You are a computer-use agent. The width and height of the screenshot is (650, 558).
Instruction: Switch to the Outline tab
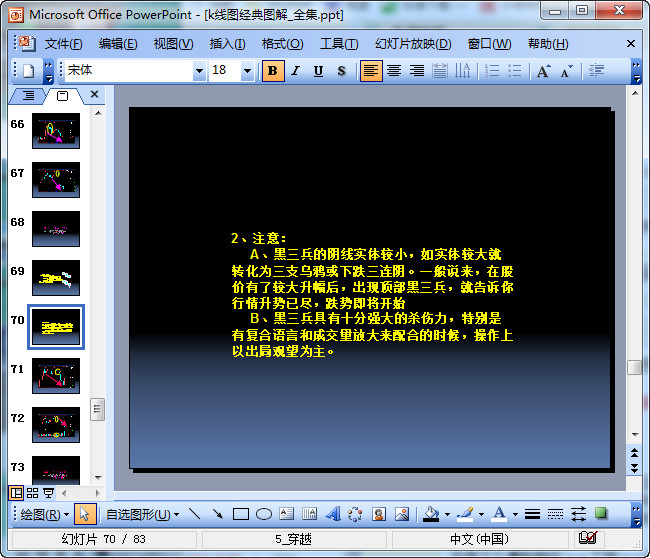pos(28,96)
